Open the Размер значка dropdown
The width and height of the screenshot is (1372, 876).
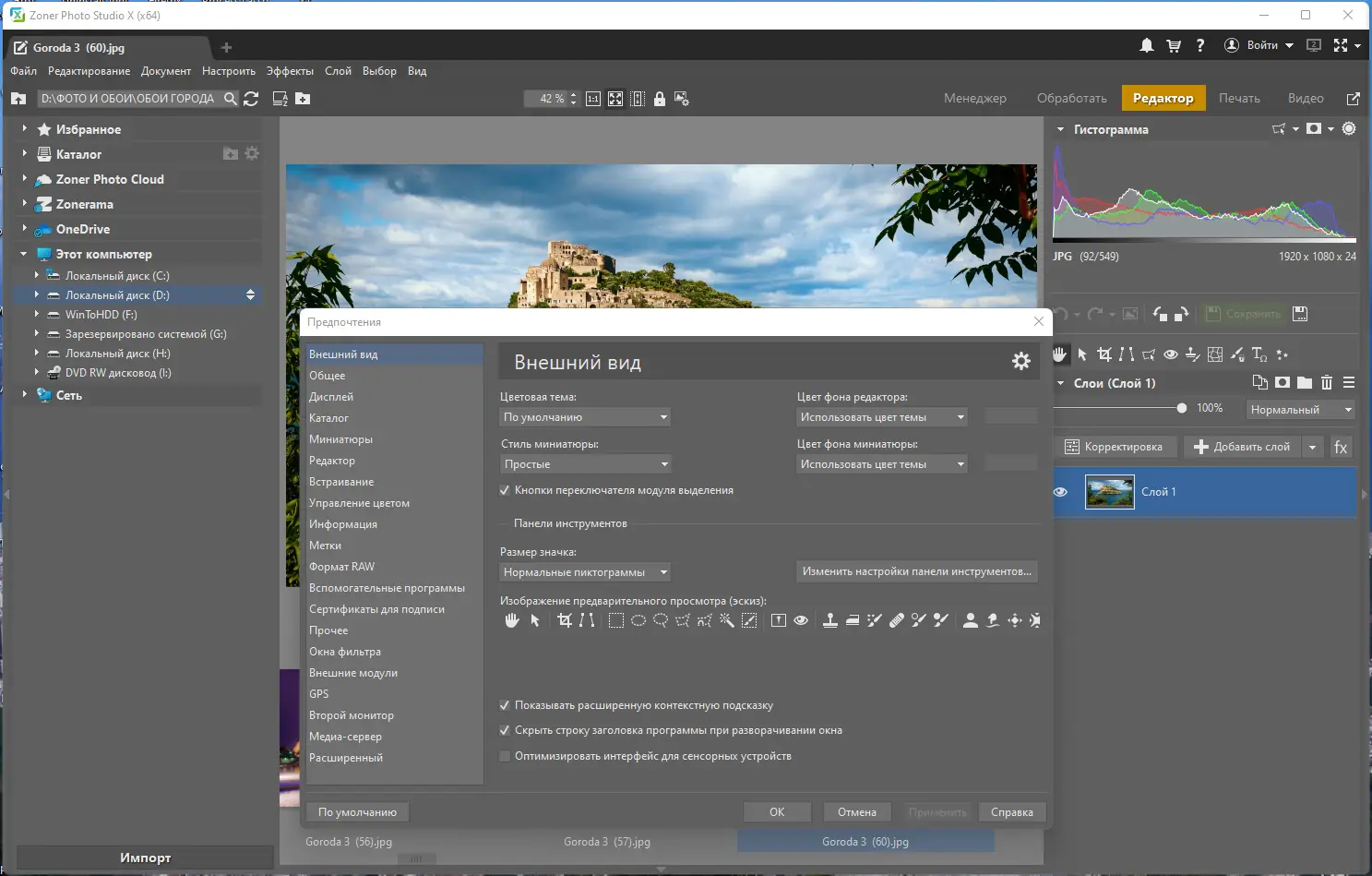coord(585,572)
